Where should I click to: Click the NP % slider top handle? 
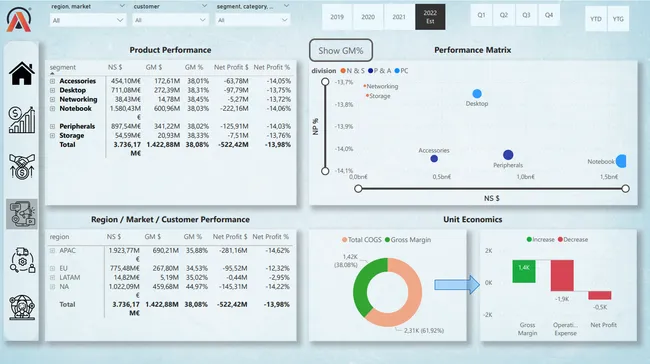[325, 82]
